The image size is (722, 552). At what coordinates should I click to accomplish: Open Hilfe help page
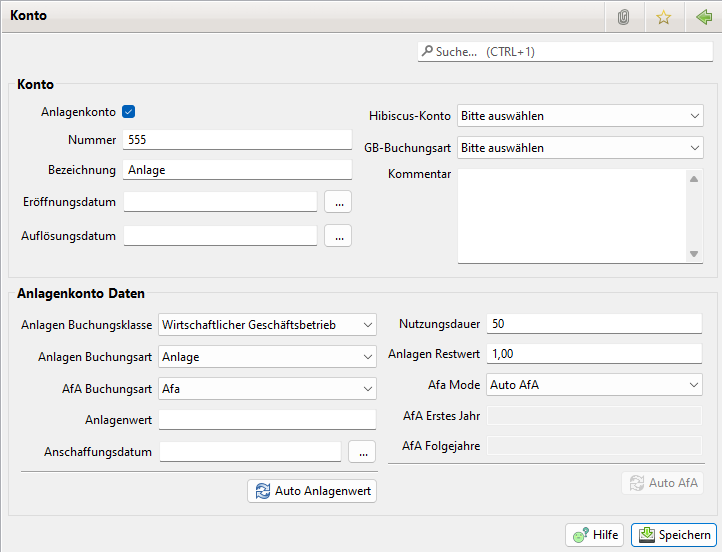(x=594, y=535)
